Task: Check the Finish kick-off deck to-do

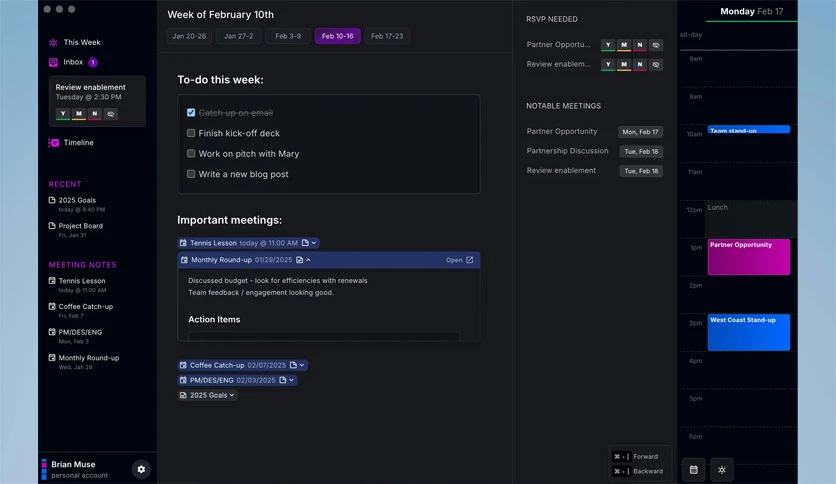Action: (x=191, y=133)
